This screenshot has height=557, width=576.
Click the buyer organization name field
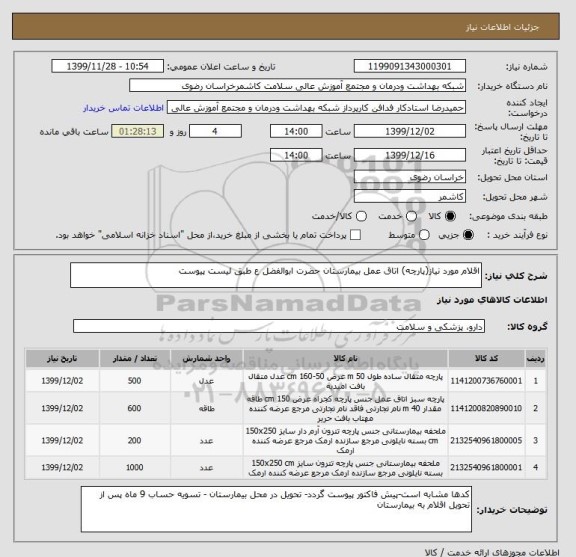(x=298, y=86)
